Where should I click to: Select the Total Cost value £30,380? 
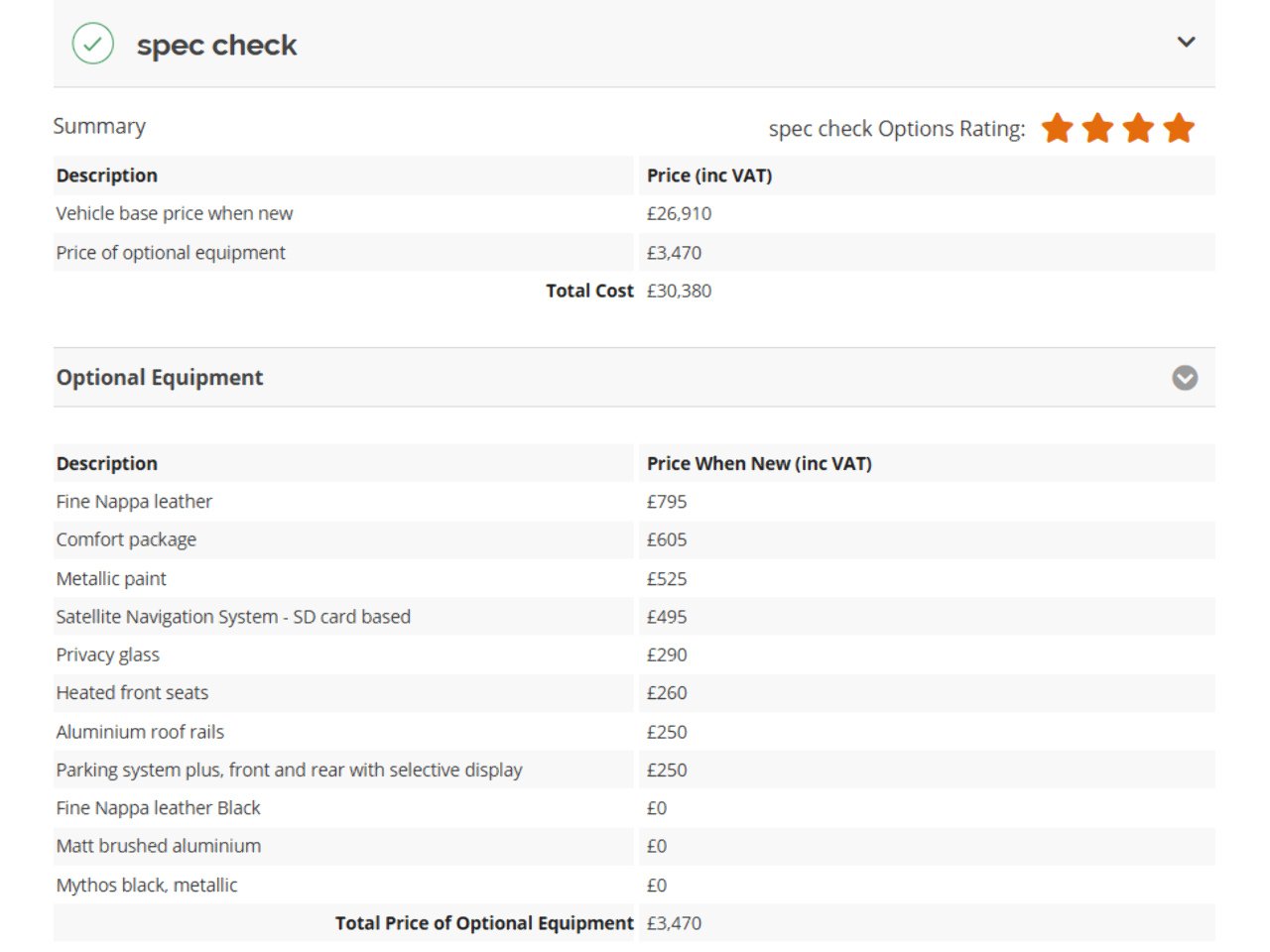(679, 291)
